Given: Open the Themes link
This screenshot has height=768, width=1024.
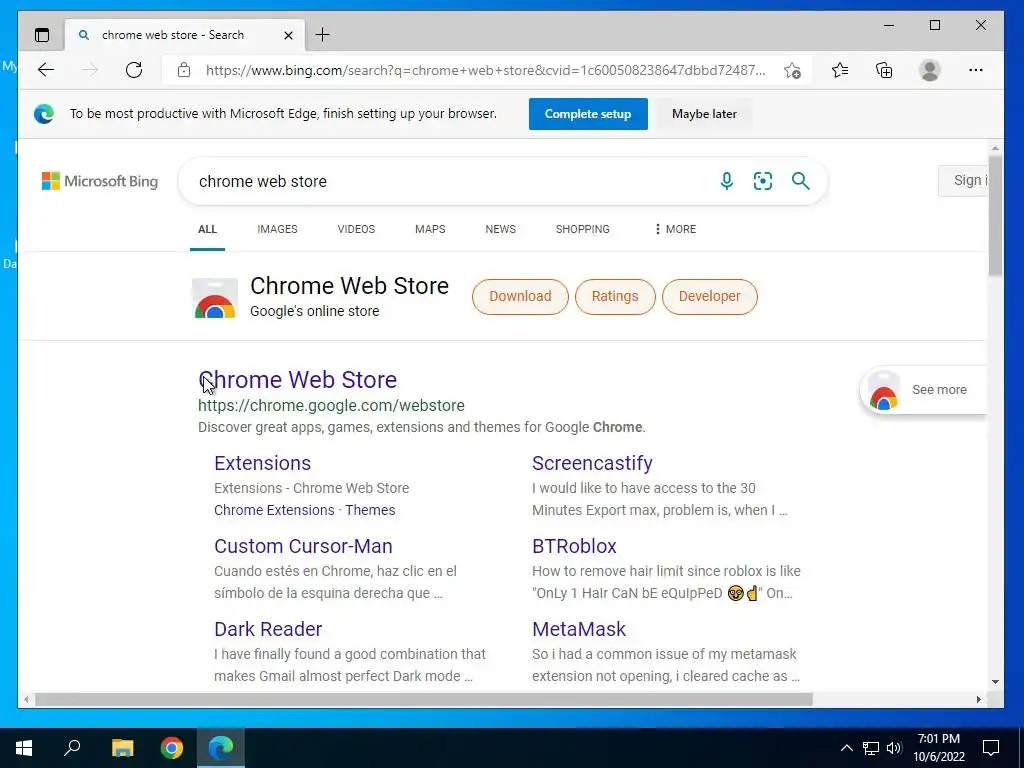Looking at the screenshot, I should pos(370,510).
